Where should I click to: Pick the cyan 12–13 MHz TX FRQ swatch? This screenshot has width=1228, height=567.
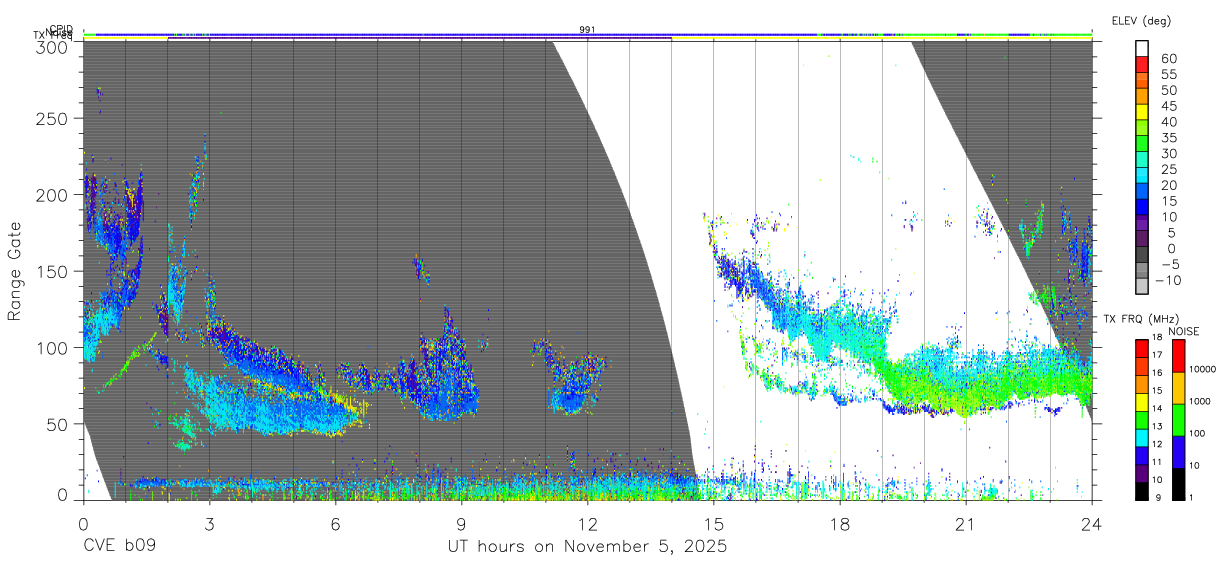(x=1142, y=437)
